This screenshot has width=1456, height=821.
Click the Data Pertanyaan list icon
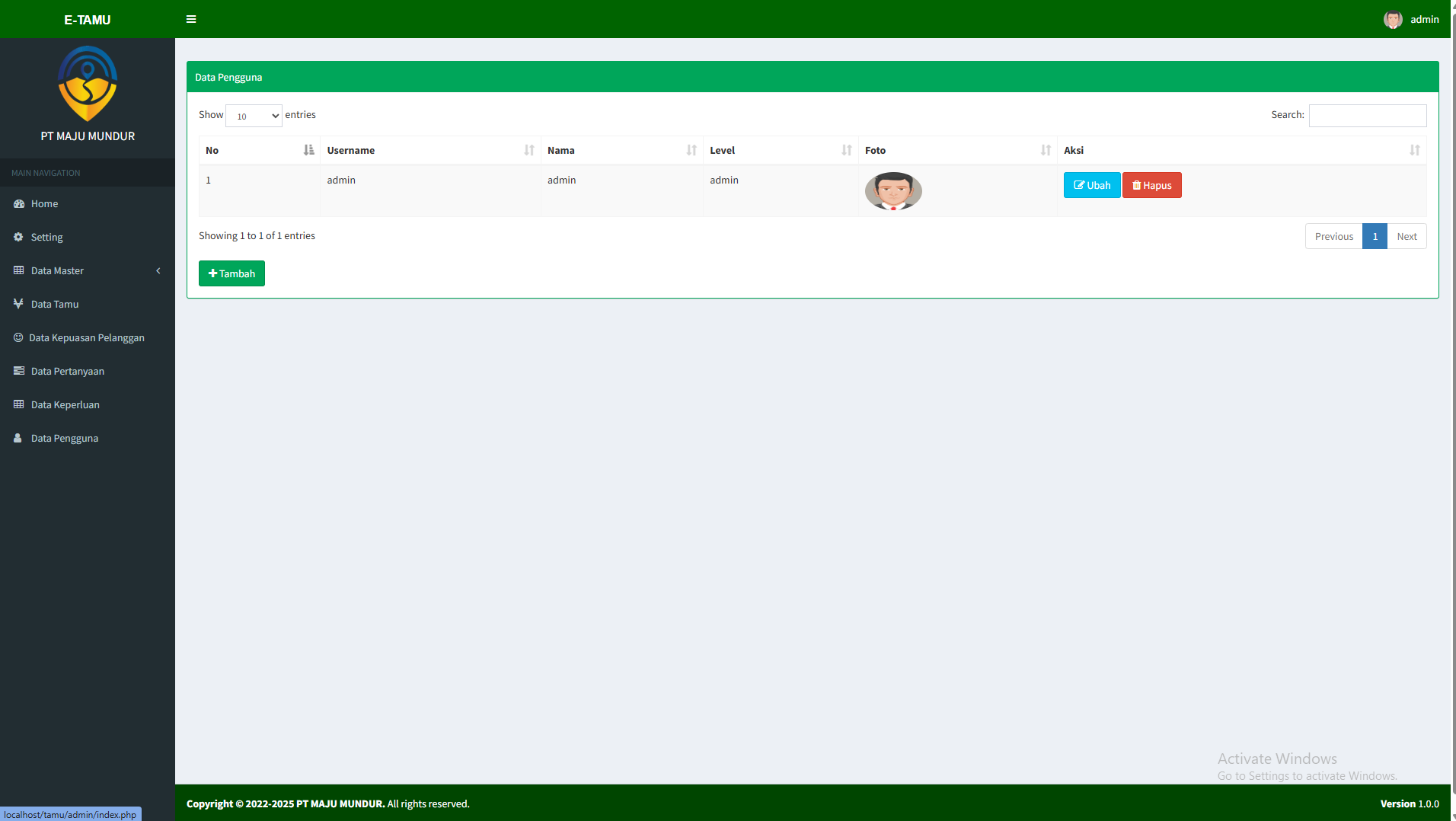click(19, 371)
